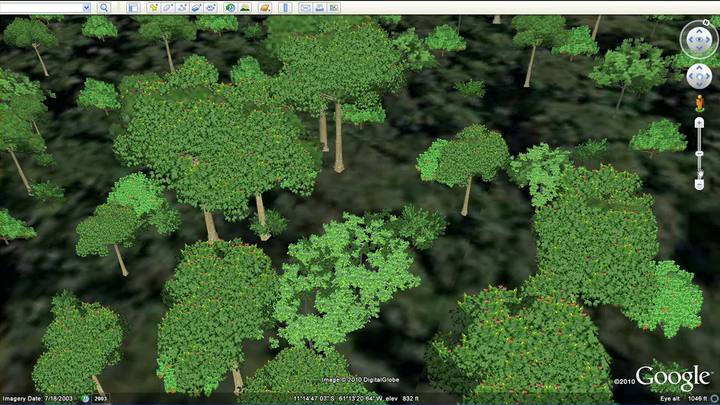Click the Email envelope icon
The width and height of the screenshot is (720, 405).
click(x=305, y=7)
